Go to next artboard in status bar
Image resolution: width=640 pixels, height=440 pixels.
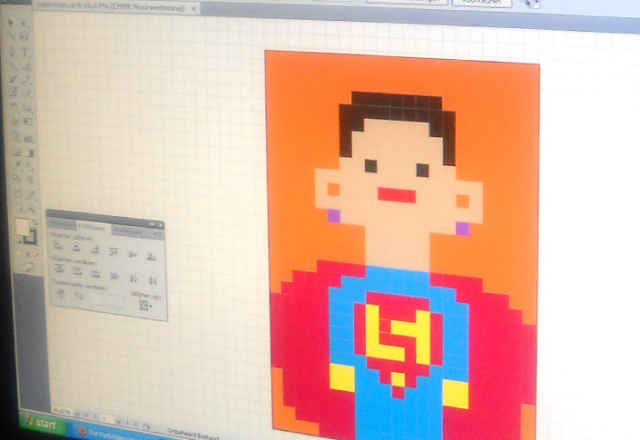(128, 422)
